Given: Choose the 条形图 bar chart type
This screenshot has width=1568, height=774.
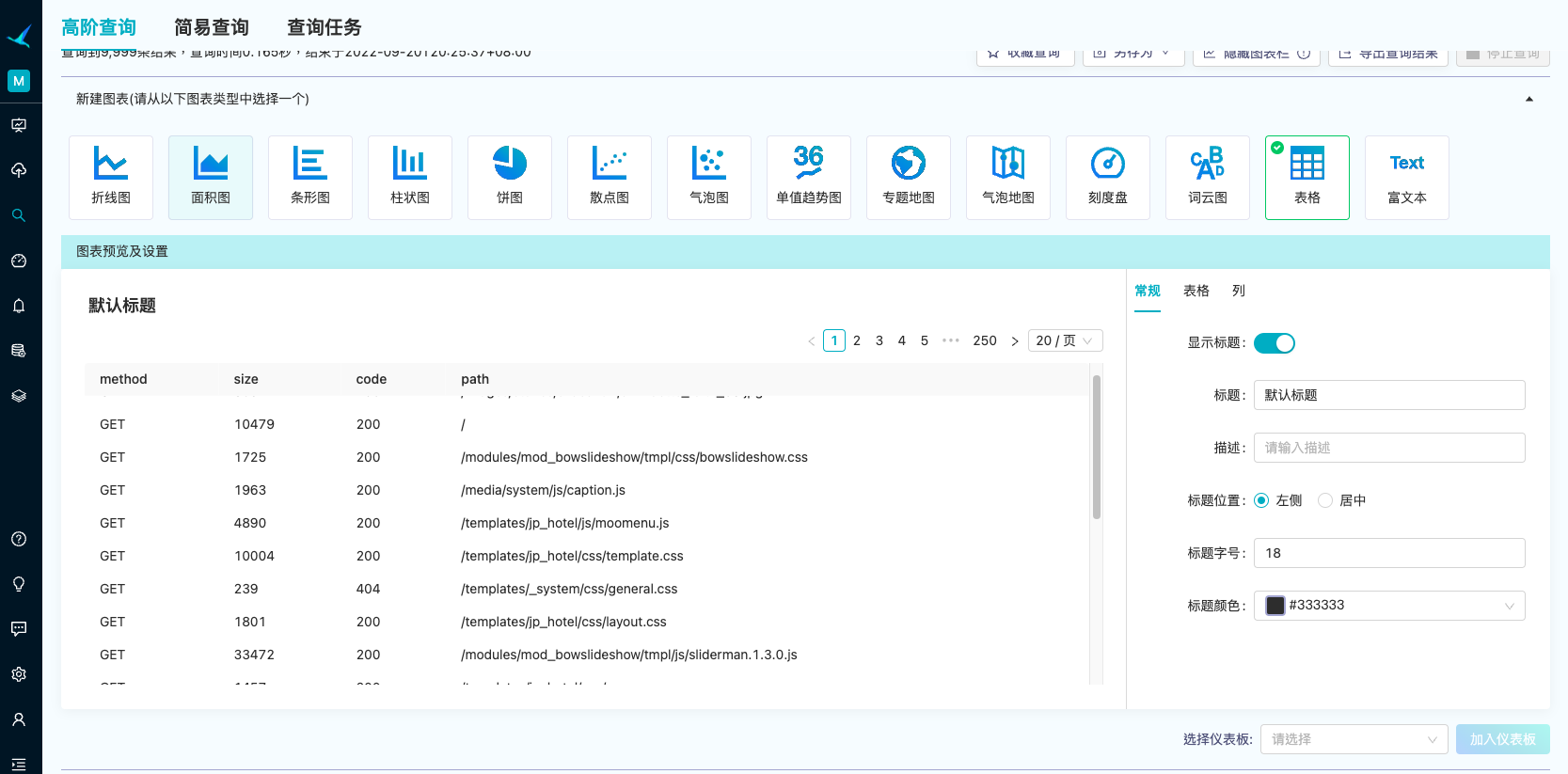Looking at the screenshot, I should (x=310, y=178).
